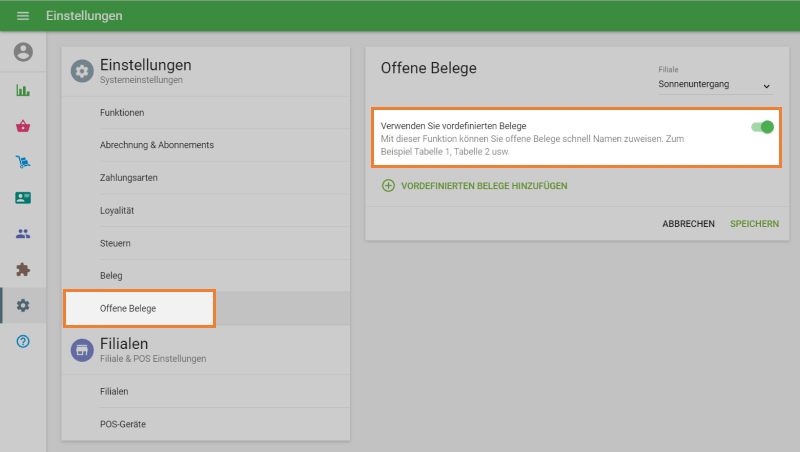Viewport: 800px width, 452px height.
Task: Open the items shopping basket icon
Action: 23,126
